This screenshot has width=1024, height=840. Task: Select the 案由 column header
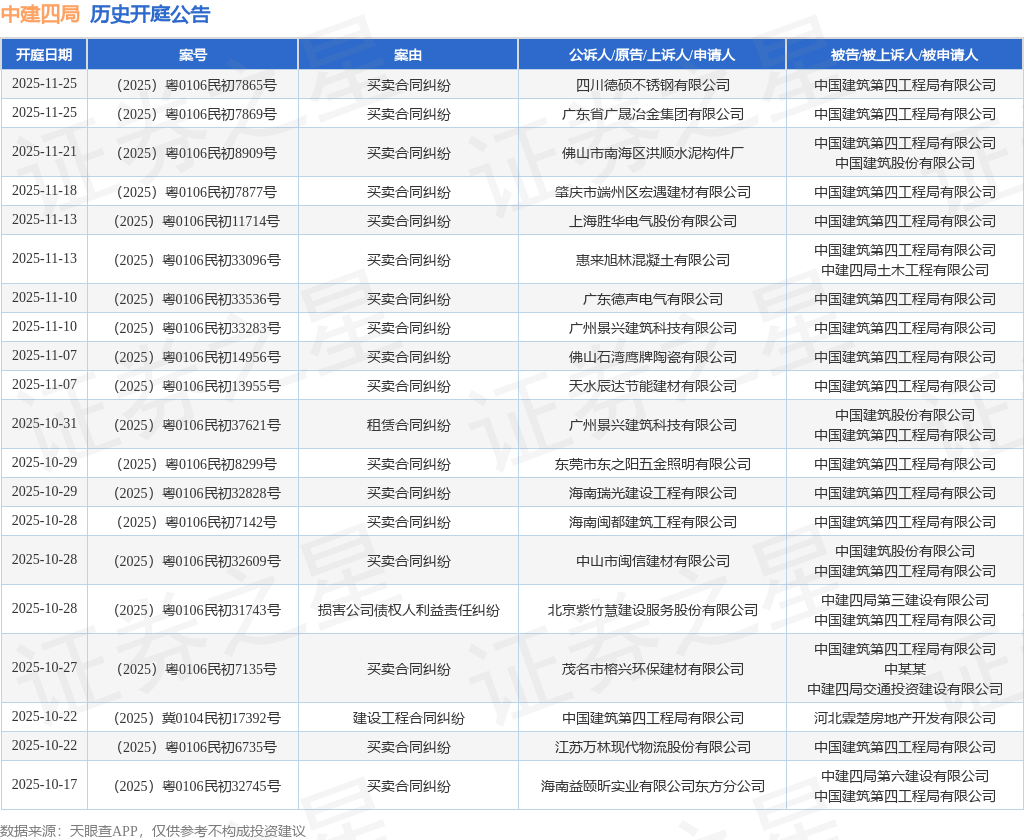click(408, 55)
